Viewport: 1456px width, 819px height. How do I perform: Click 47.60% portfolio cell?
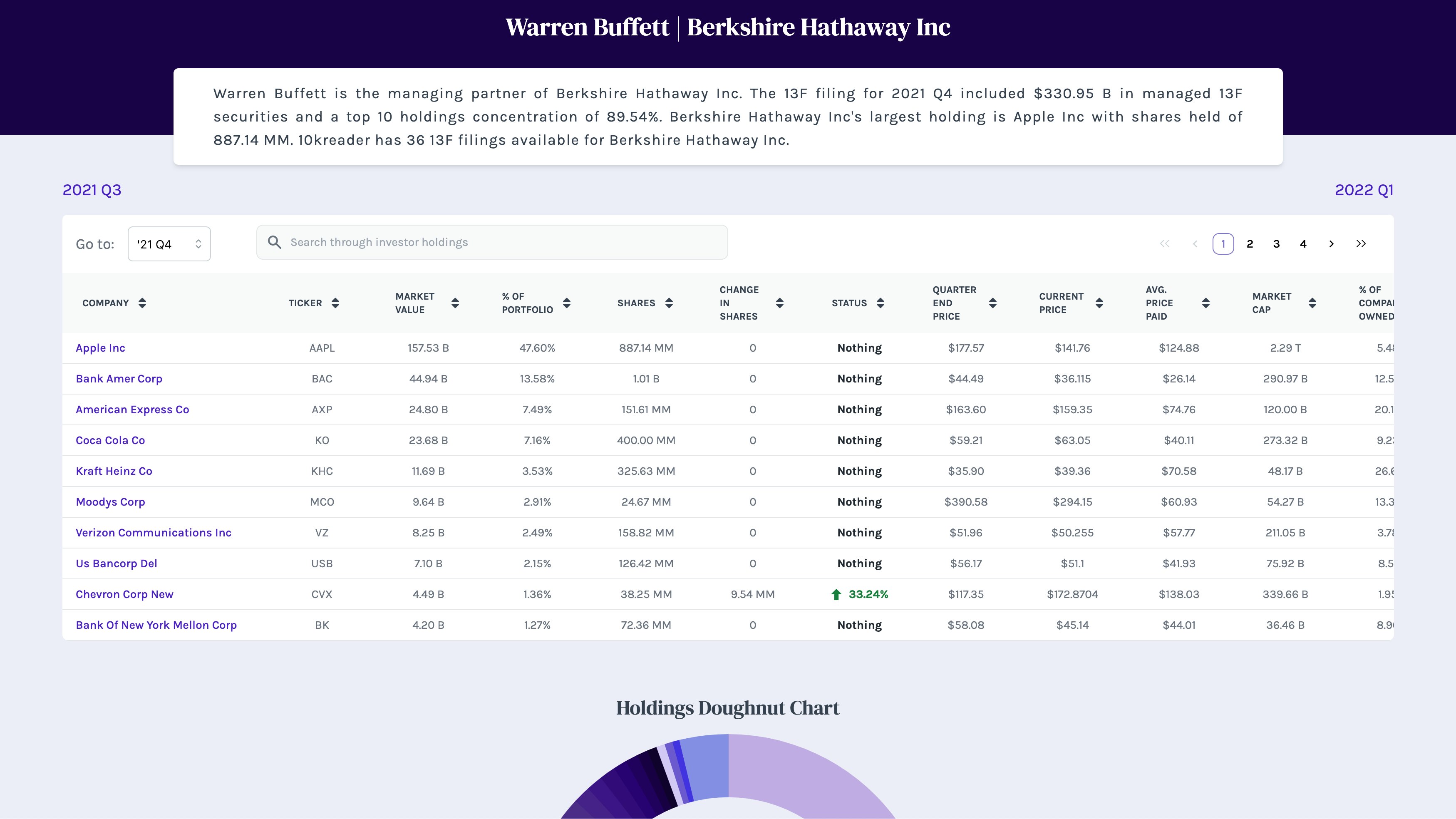[x=537, y=348]
